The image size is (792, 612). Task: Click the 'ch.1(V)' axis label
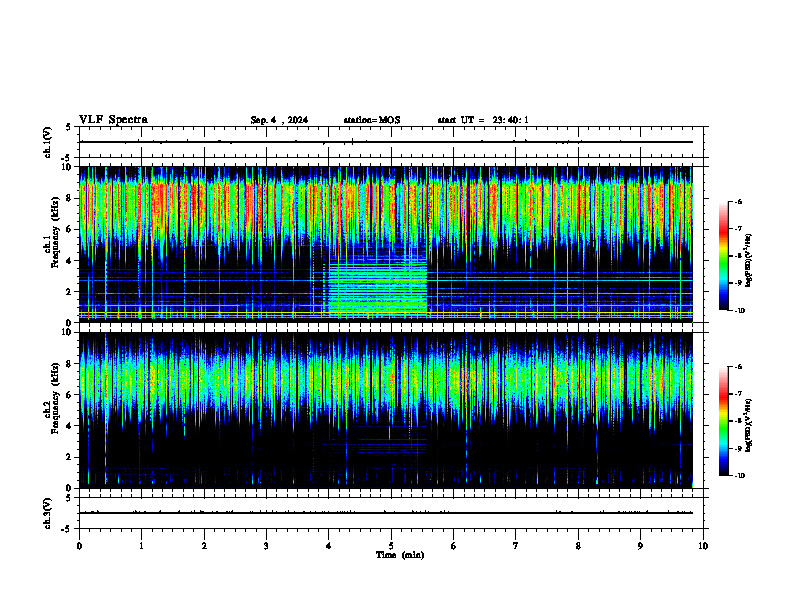(48, 142)
